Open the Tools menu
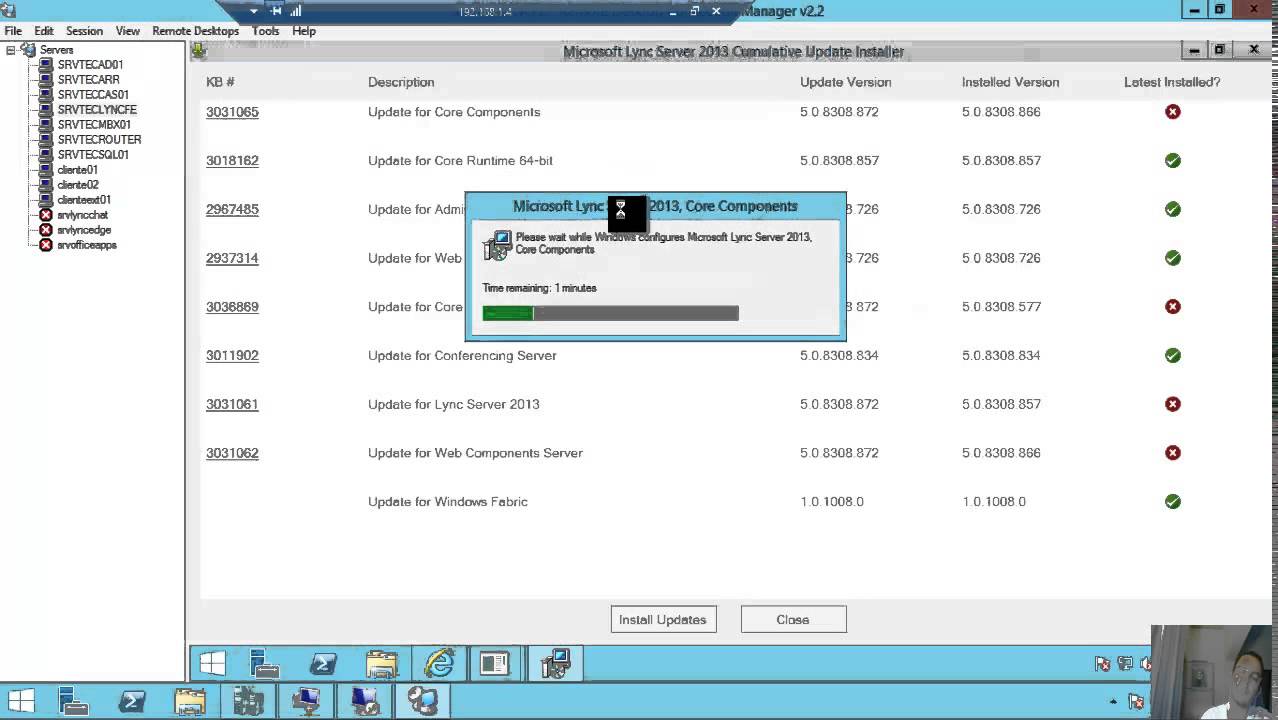This screenshot has height=720, width=1278. click(x=265, y=31)
